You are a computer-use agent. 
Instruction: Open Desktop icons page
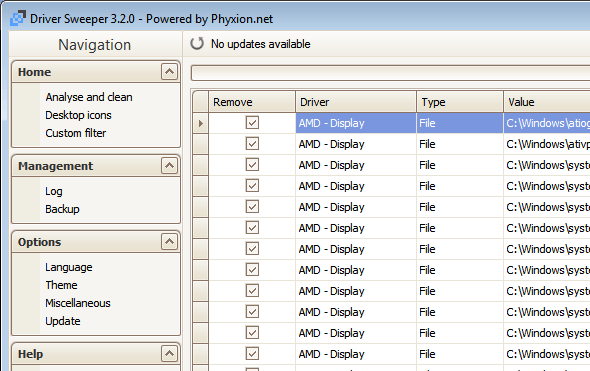tap(78, 115)
